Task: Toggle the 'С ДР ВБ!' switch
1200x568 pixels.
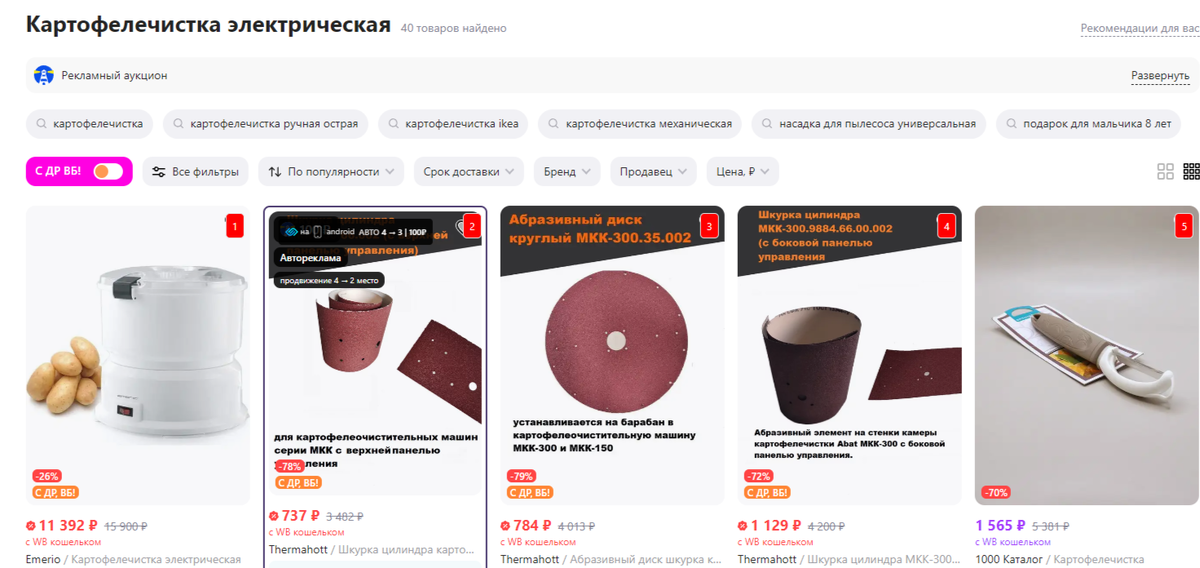Action: (x=107, y=172)
